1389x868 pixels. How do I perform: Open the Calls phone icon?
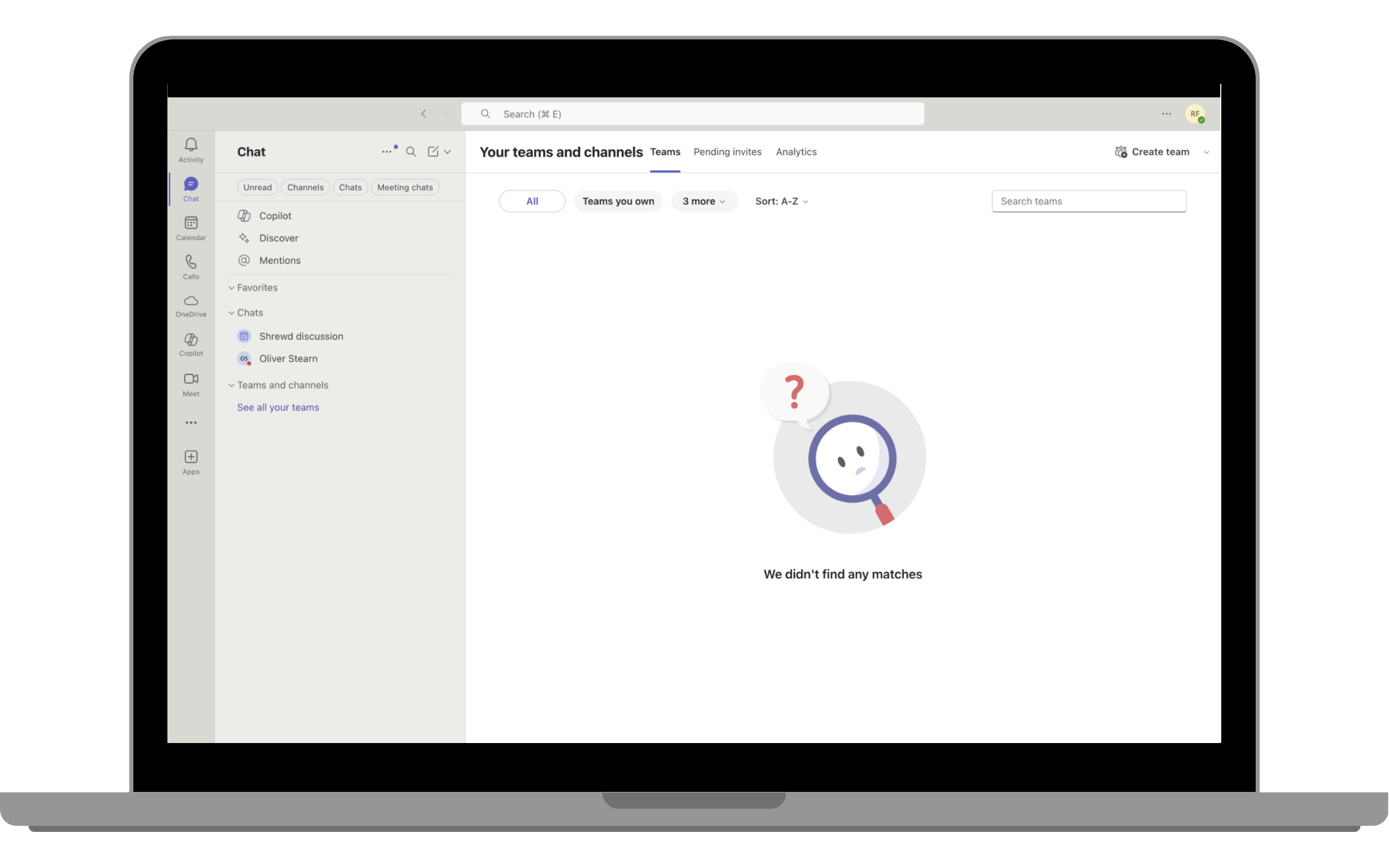(x=191, y=267)
